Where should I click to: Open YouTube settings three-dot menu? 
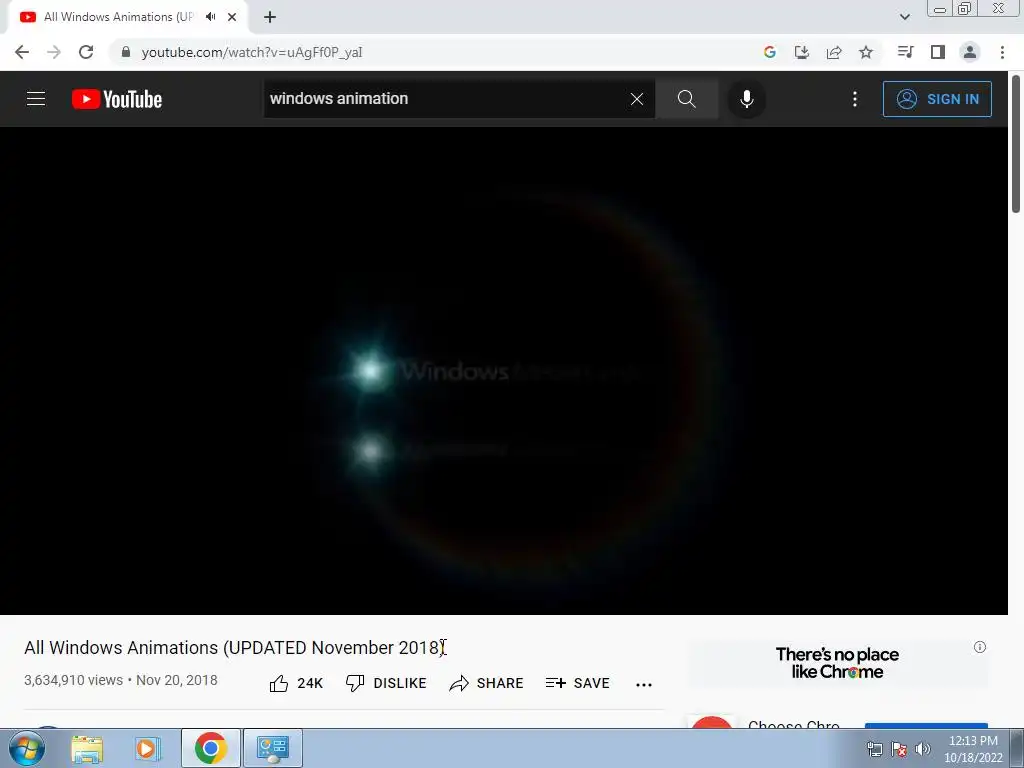(855, 99)
